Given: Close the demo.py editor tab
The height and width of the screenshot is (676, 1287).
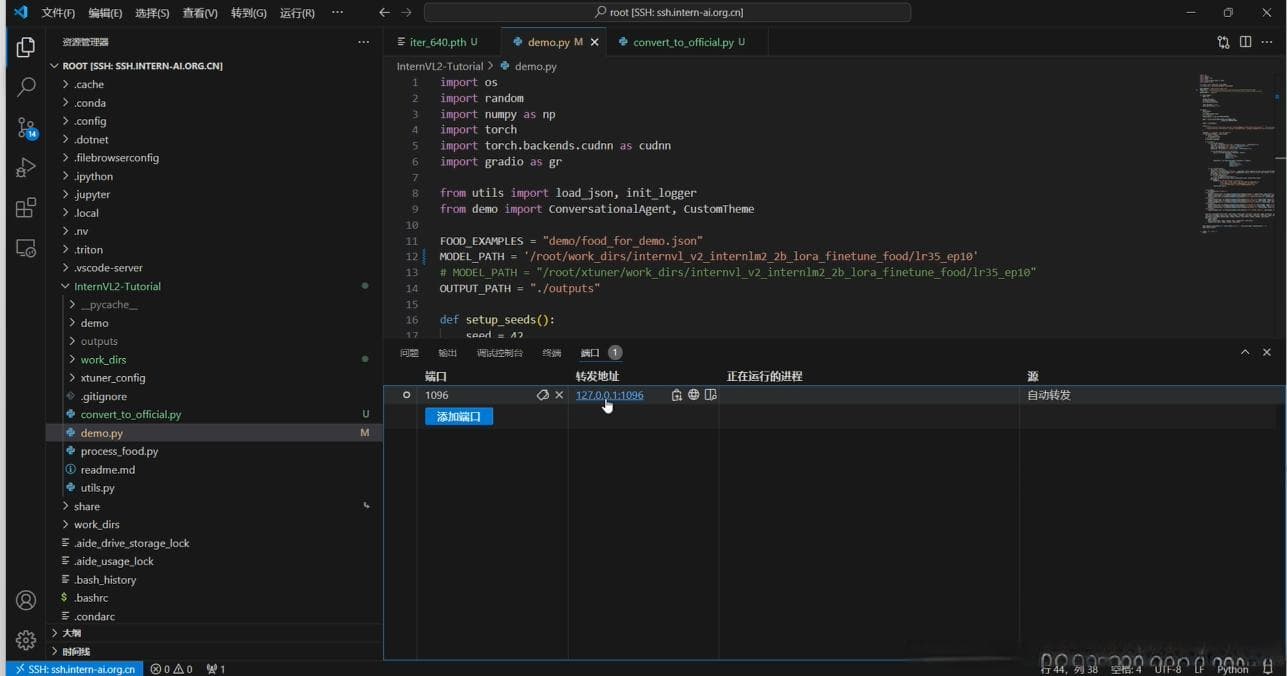Looking at the screenshot, I should click(595, 42).
